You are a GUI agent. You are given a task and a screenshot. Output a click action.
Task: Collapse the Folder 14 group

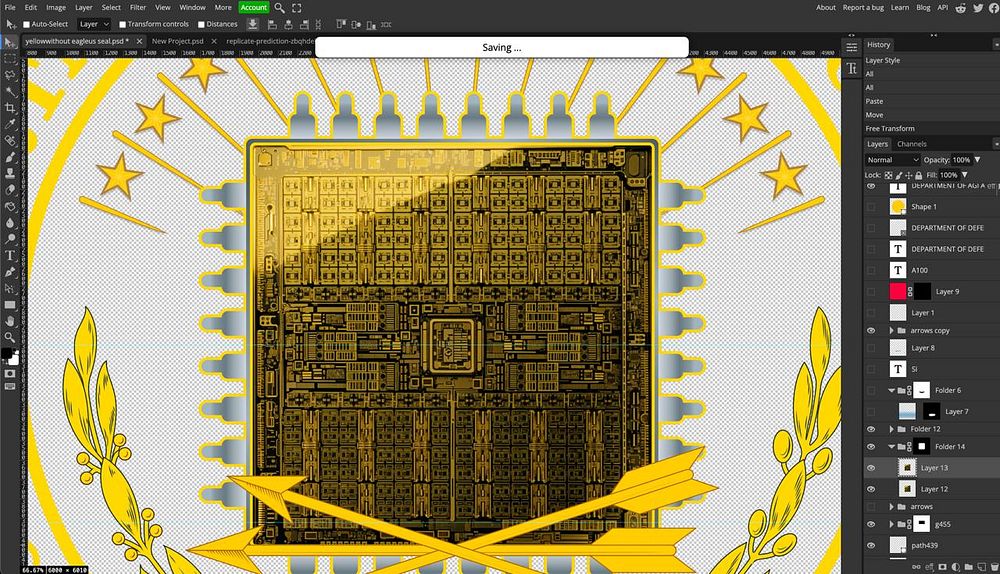(892, 446)
